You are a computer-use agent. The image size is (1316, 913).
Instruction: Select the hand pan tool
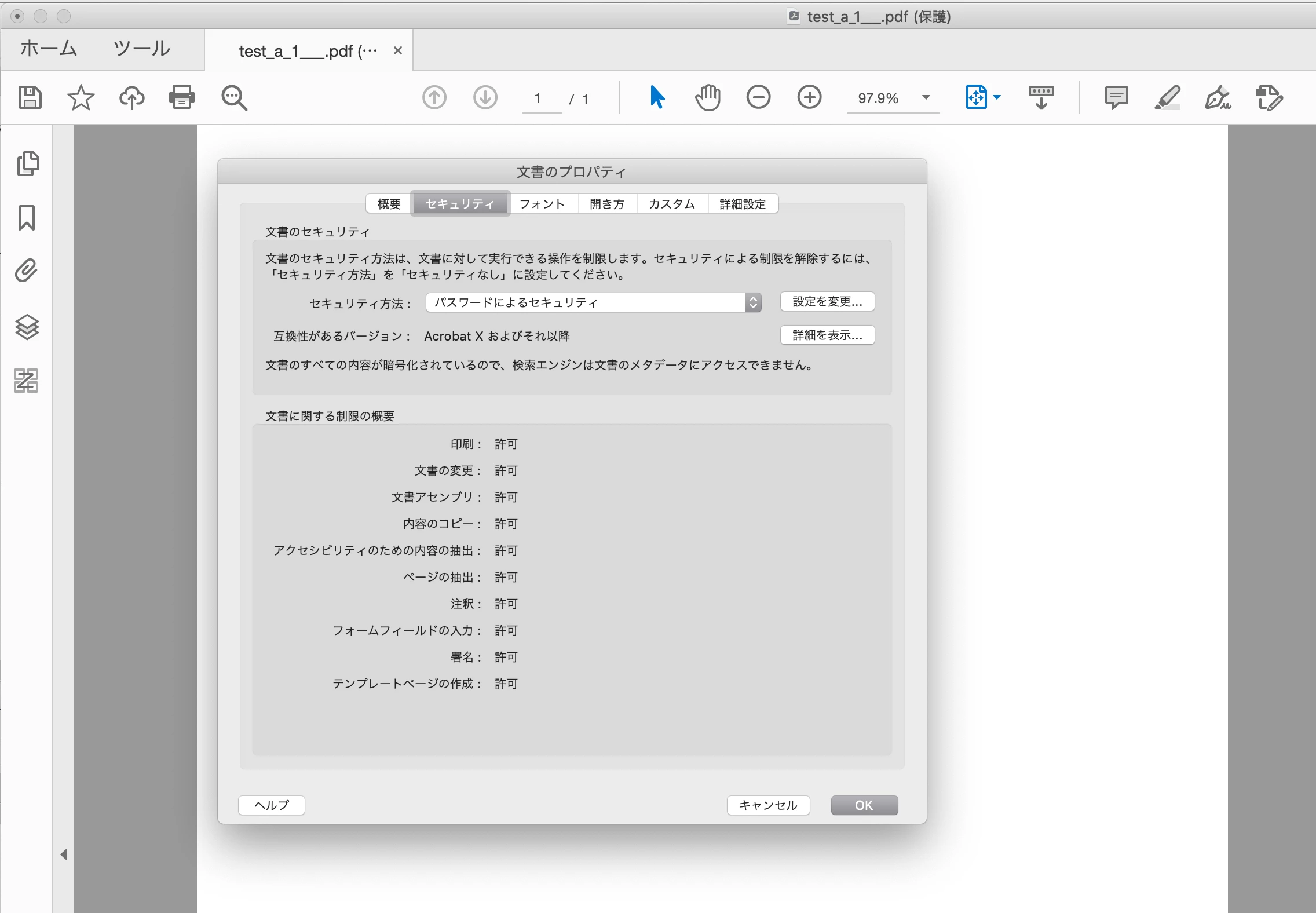(707, 97)
